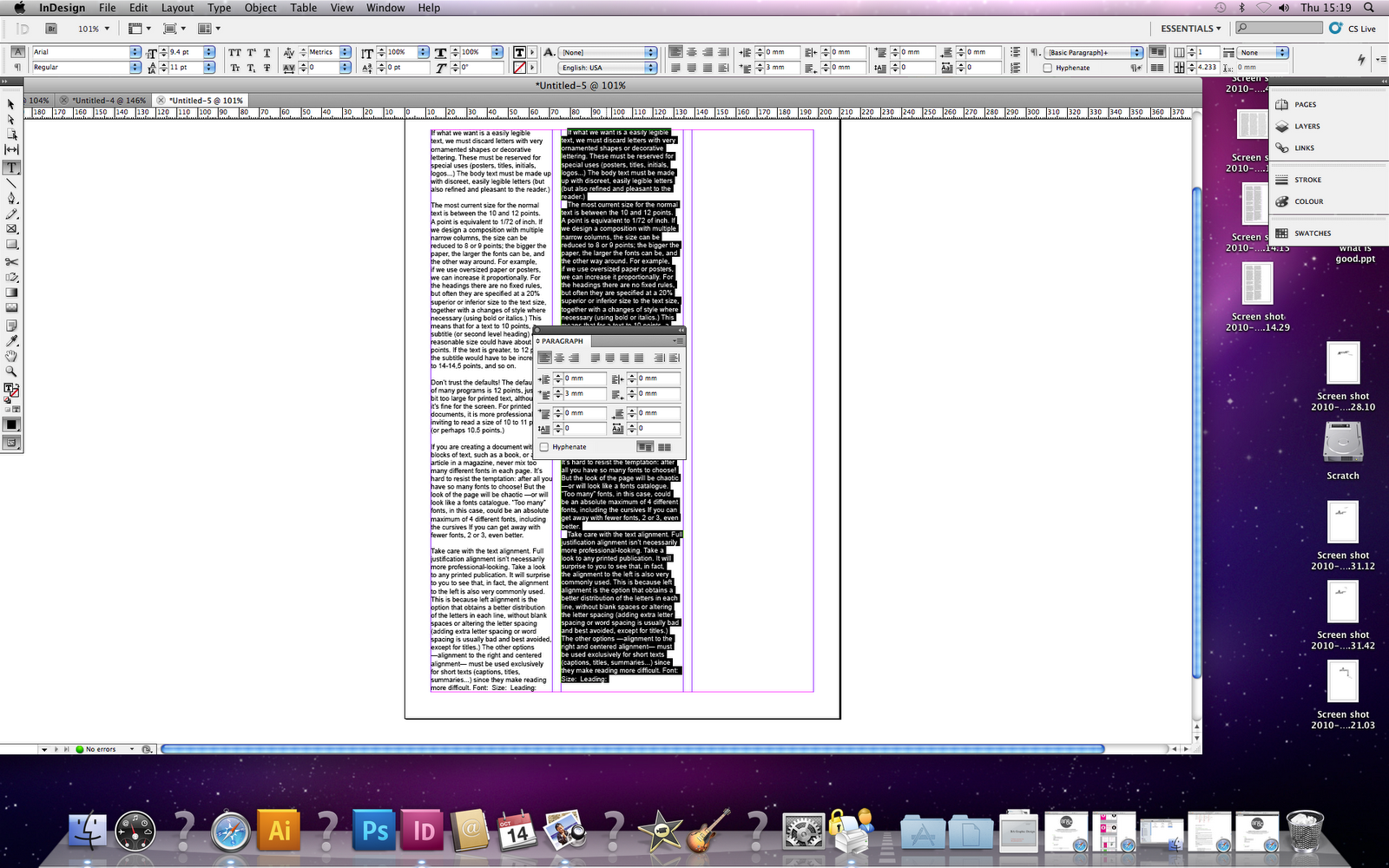Grab the Hand tool
The image size is (1389, 868).
pyautogui.click(x=11, y=358)
